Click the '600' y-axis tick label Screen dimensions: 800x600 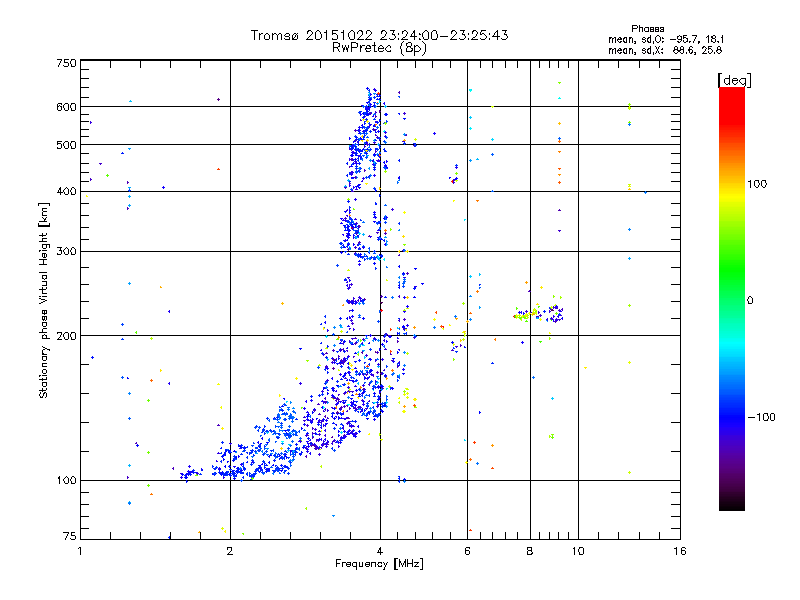66,107
